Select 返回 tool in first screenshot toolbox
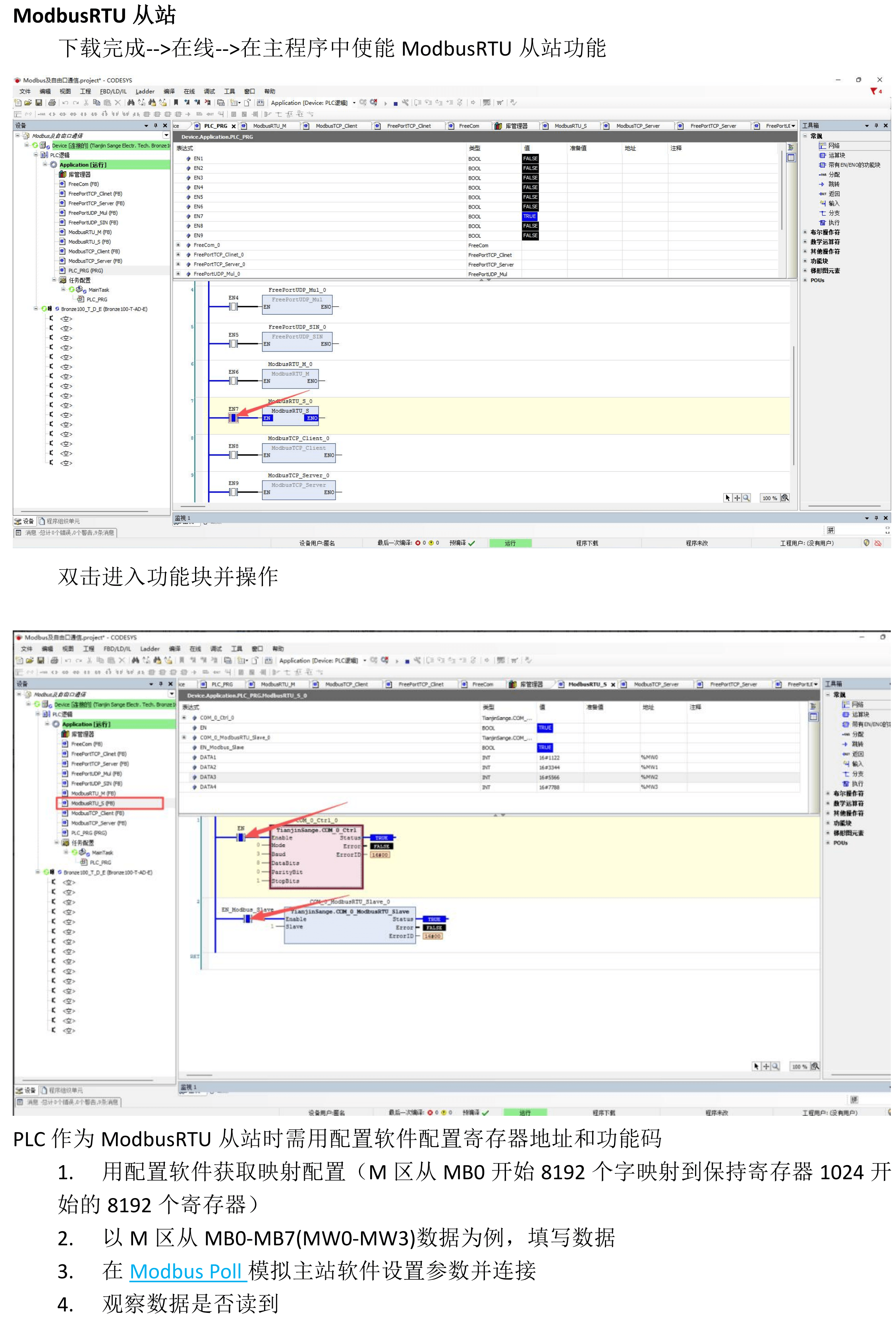The width and height of the screenshot is (896, 1318). [829, 194]
